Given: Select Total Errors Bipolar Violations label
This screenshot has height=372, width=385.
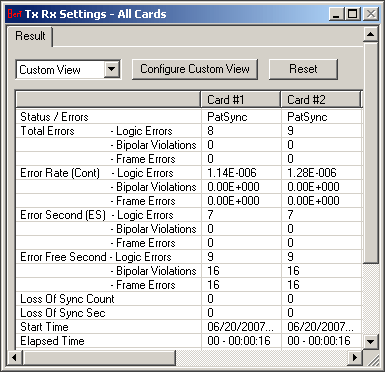Looking at the screenshot, I should pos(153,145).
